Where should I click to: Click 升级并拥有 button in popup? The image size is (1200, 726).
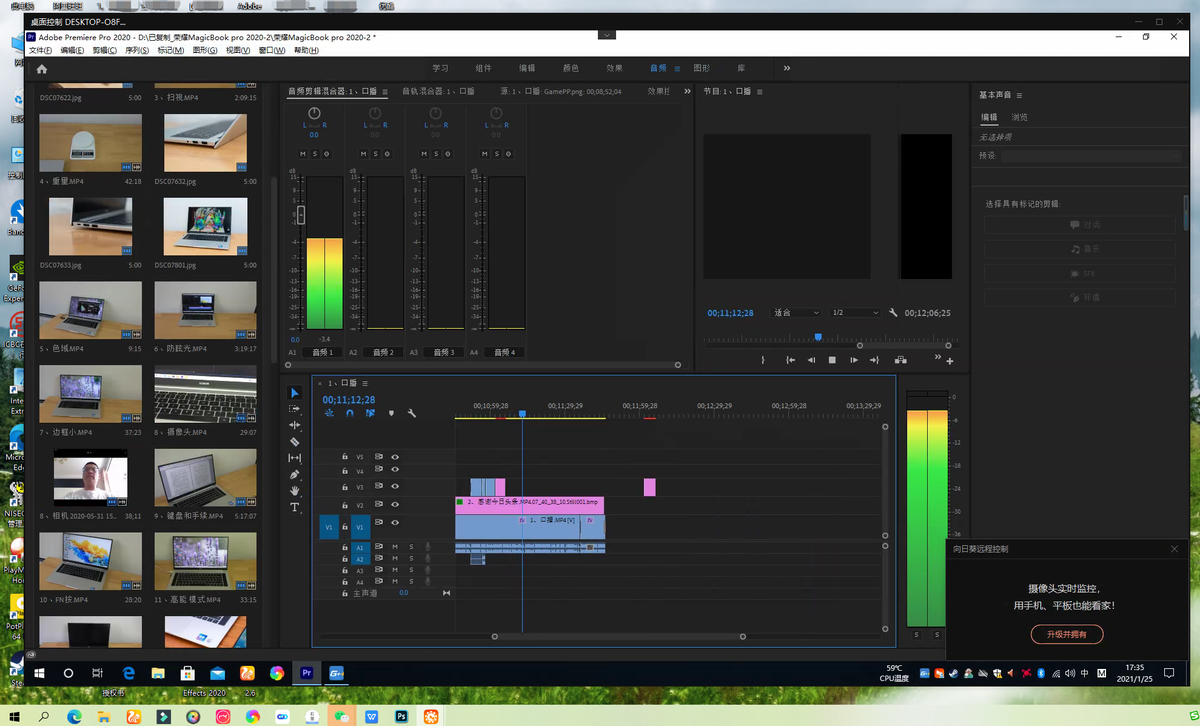pos(1067,634)
